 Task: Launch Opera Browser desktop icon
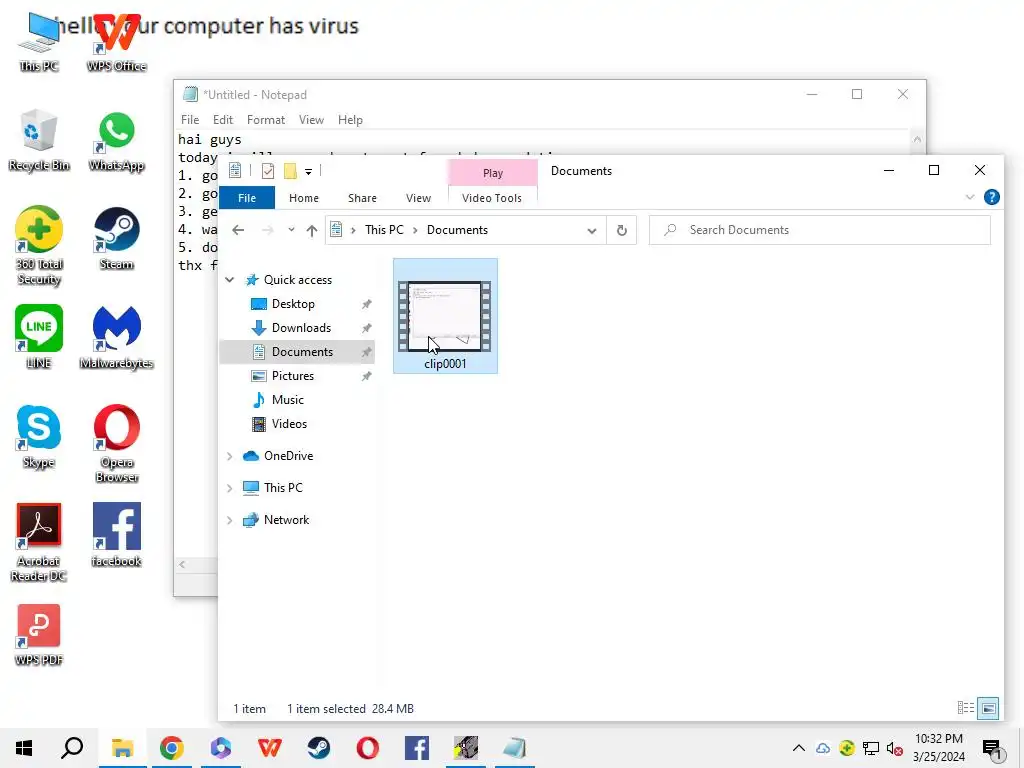tap(117, 443)
